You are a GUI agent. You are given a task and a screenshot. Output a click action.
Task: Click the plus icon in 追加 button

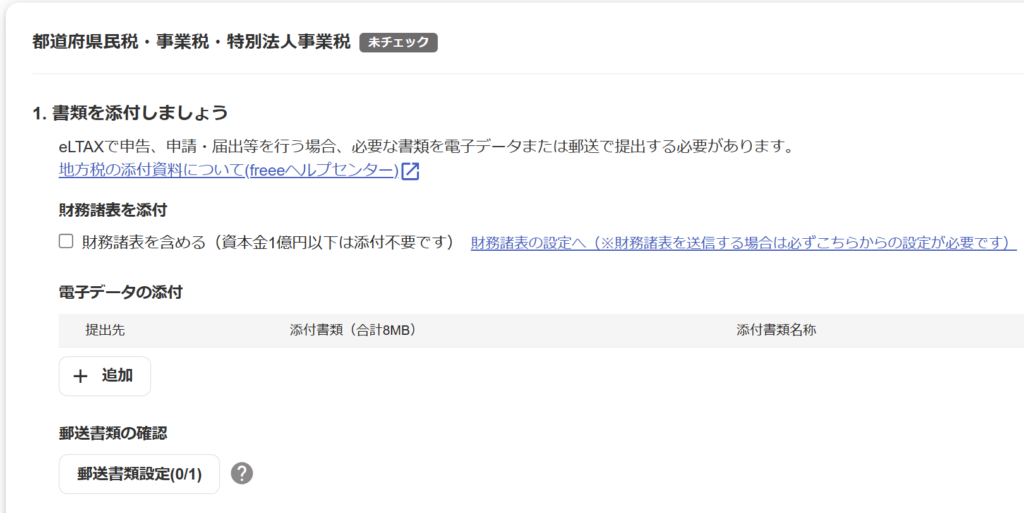click(80, 376)
